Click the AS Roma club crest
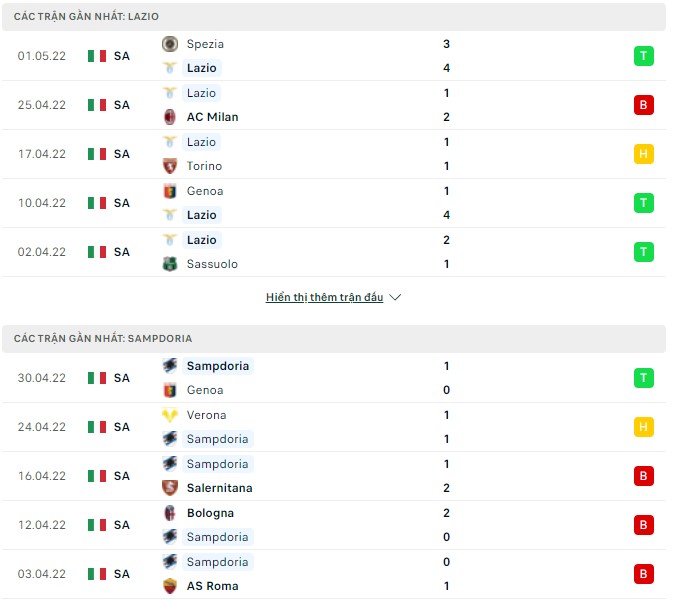The width and height of the screenshot is (675, 600). point(170,586)
